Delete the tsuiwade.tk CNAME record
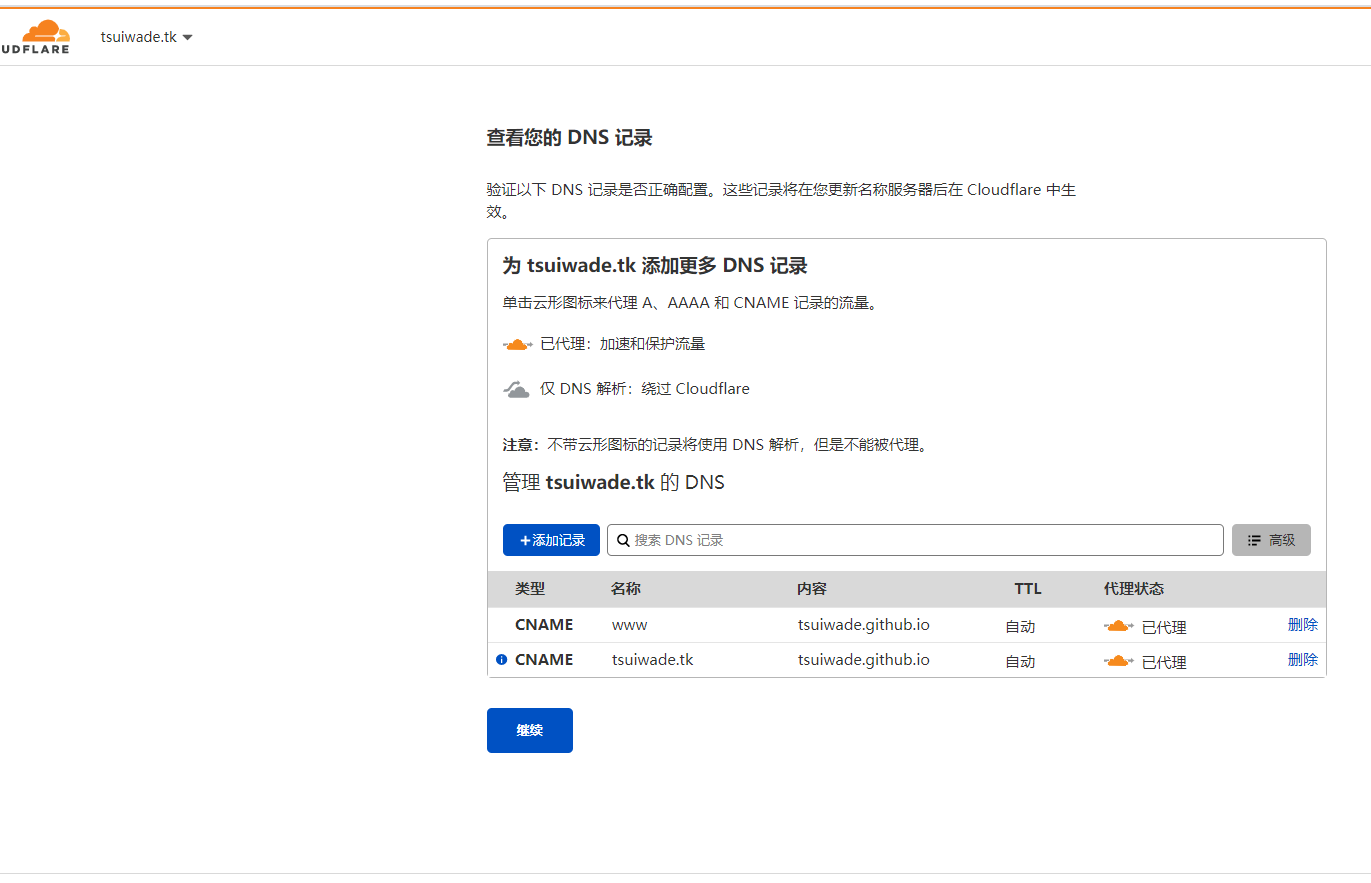1371x883 pixels. pos(1303,660)
